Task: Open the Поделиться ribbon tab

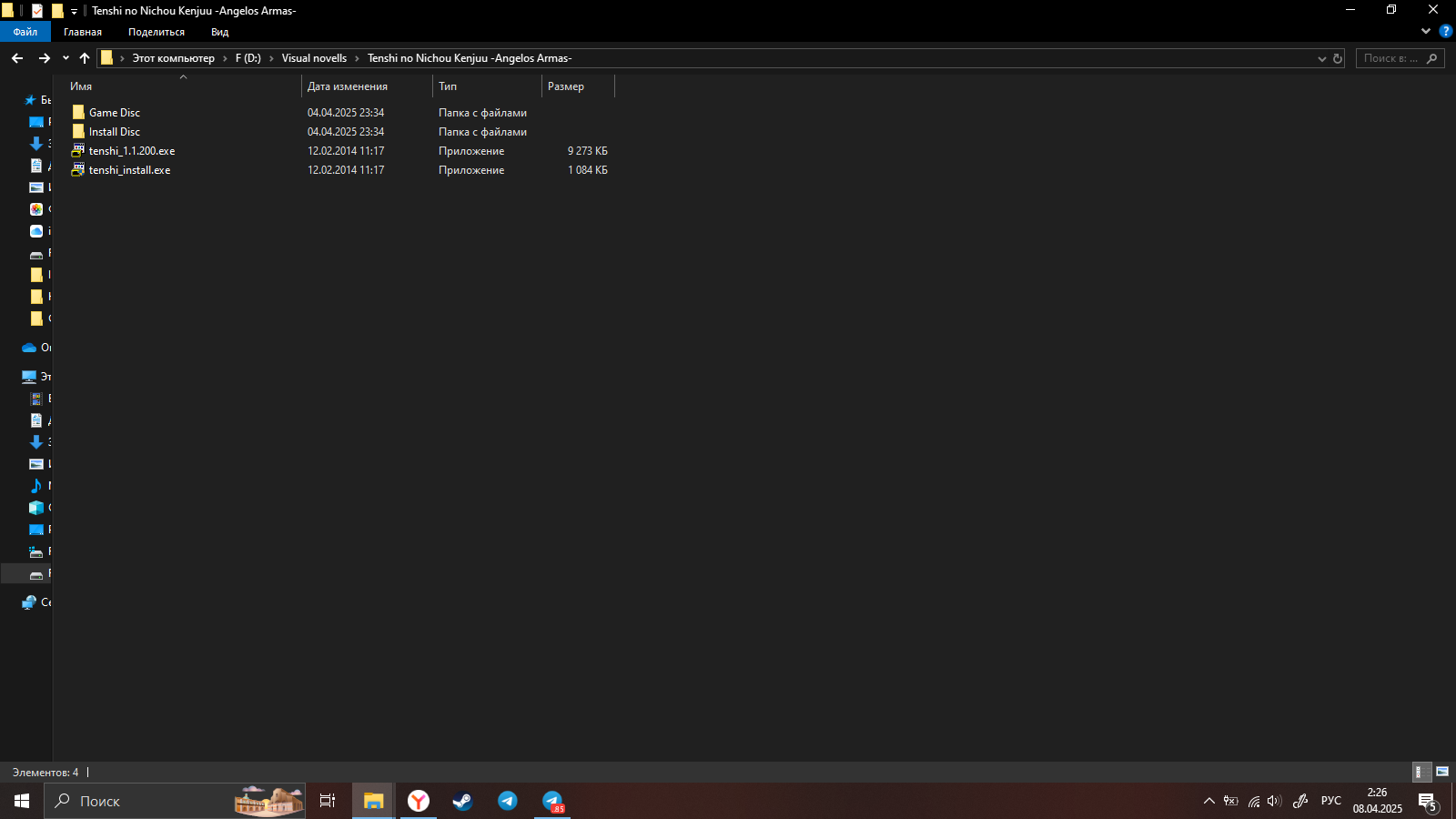Action: (x=157, y=32)
